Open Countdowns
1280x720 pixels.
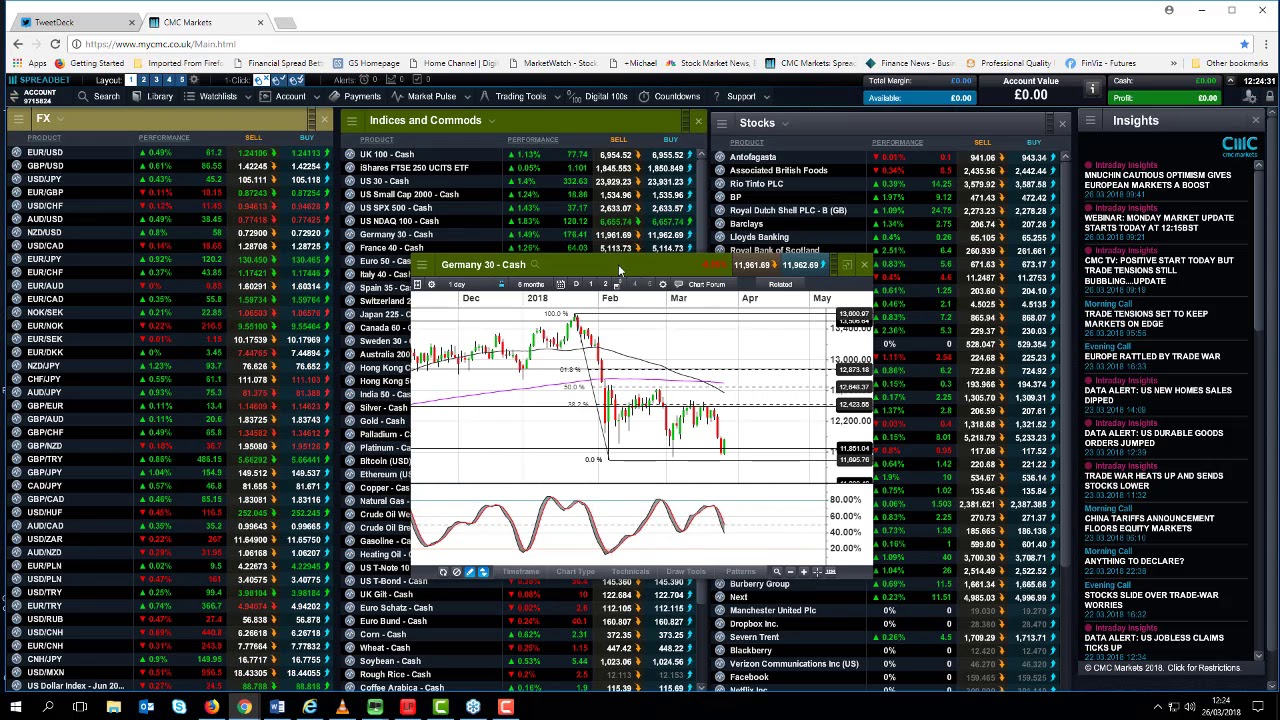point(670,97)
